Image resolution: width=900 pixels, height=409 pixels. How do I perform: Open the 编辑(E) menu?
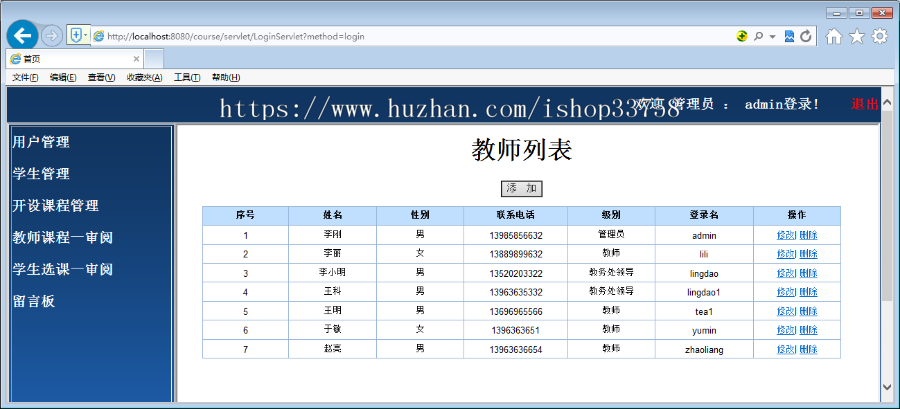[x=63, y=77]
